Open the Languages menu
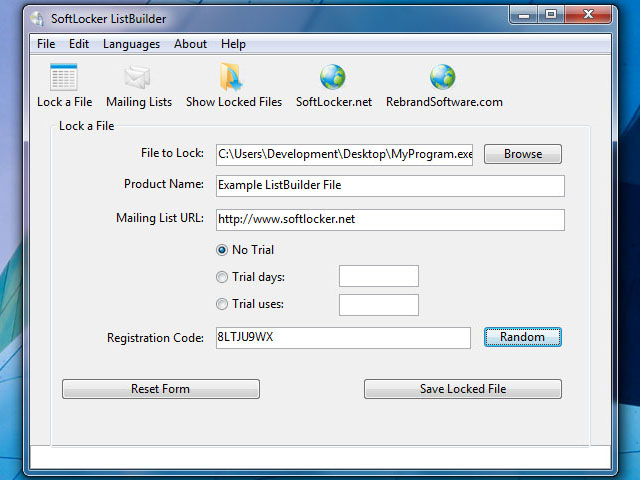Screen dimensions: 640x480 coord(131,44)
